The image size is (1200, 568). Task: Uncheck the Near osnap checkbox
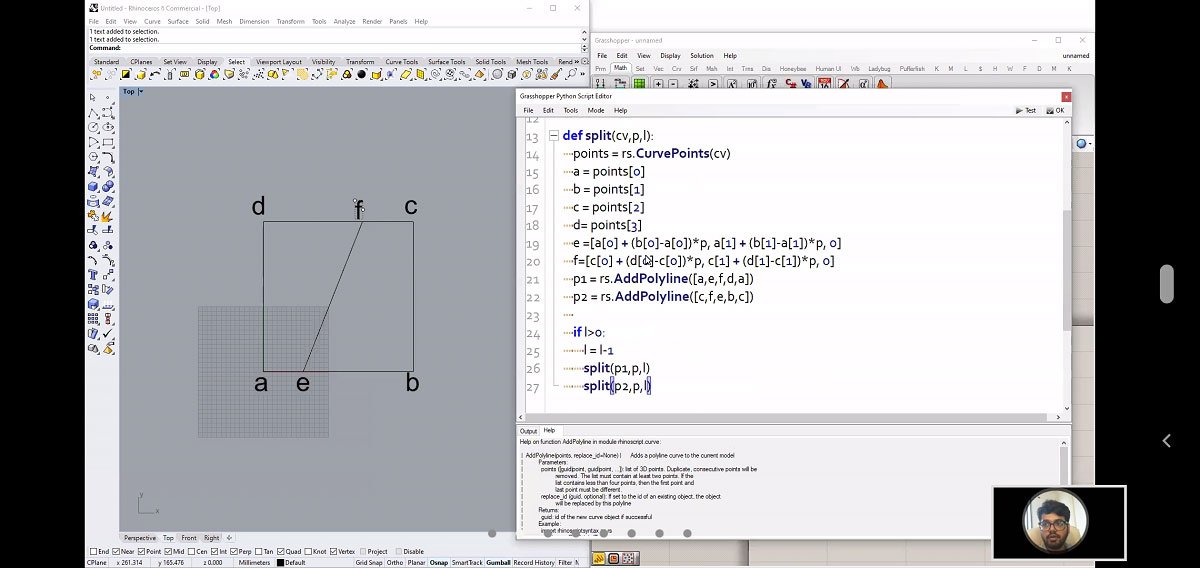point(118,551)
